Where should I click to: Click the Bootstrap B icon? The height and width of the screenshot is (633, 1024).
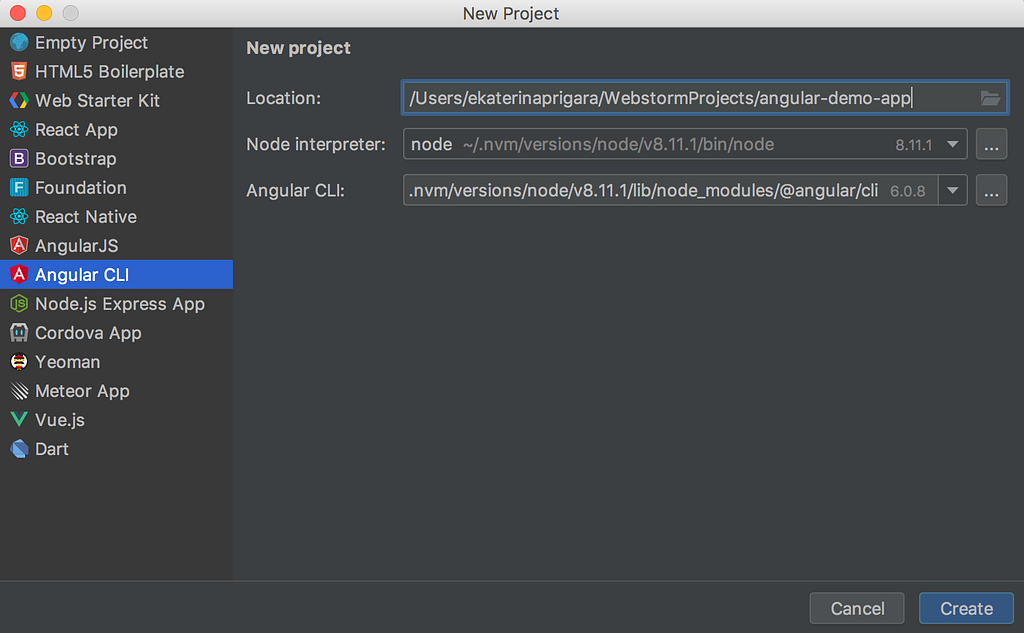[x=19, y=159]
